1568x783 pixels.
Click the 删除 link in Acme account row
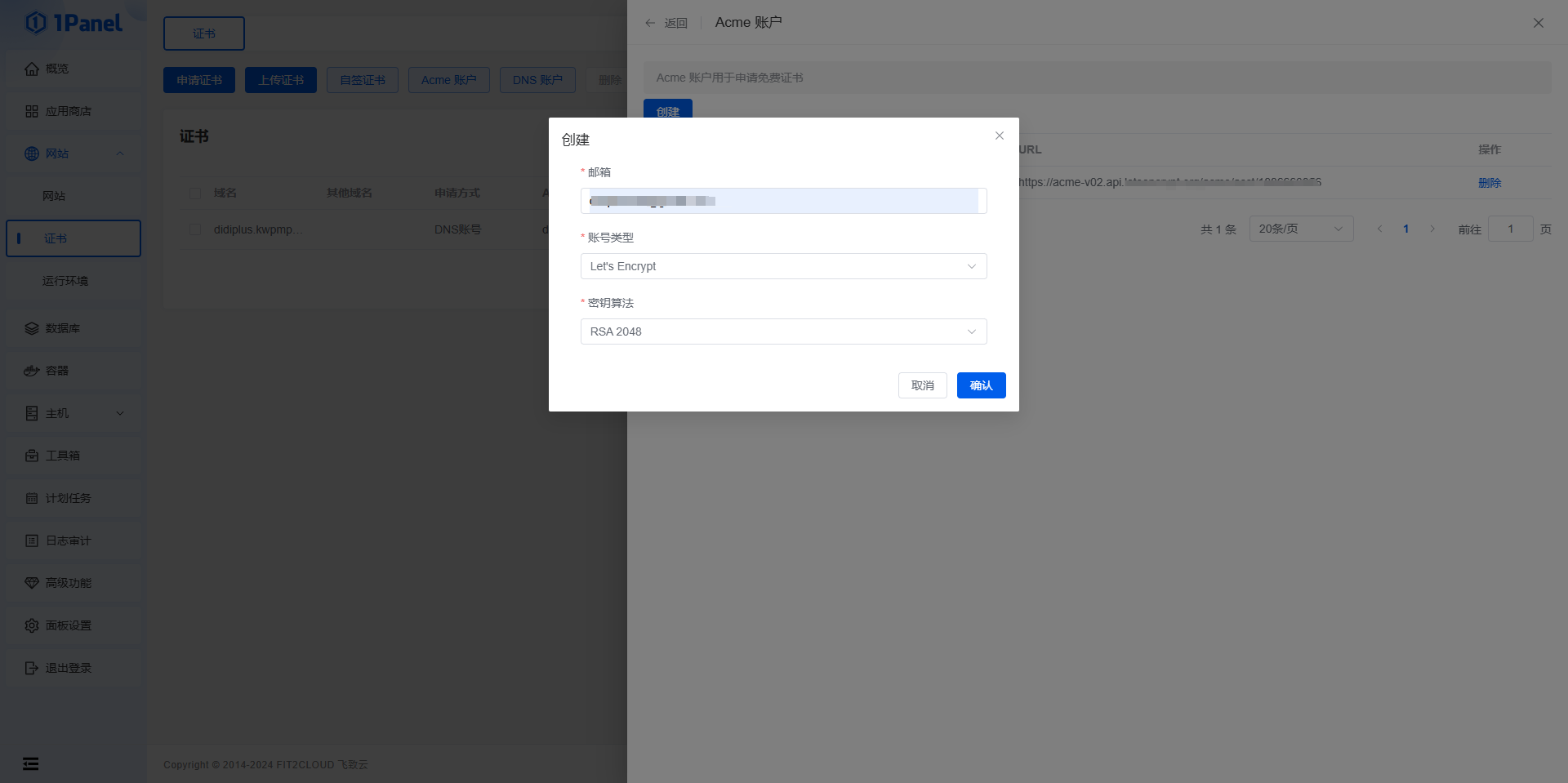point(1490,183)
